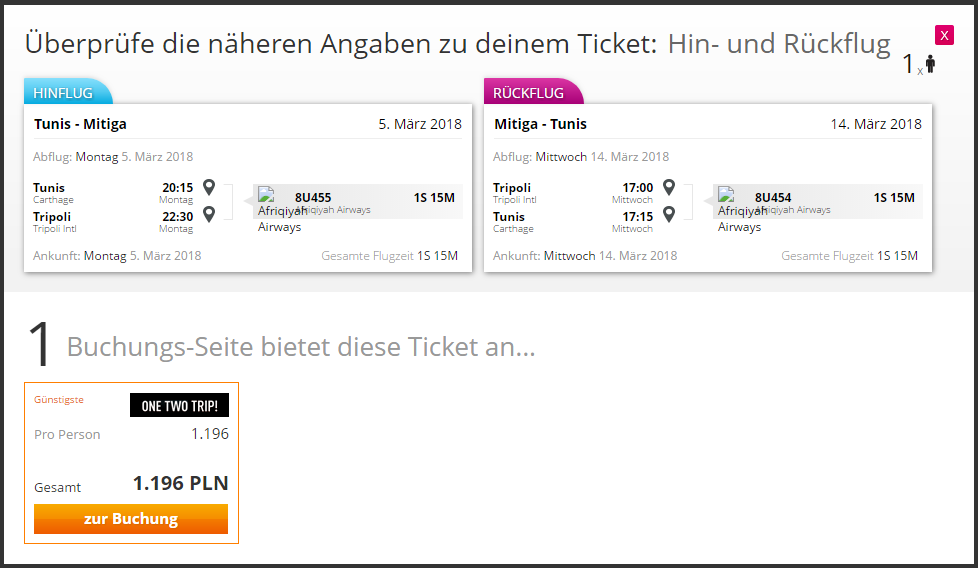Click the Mitiga - Tunis route heading
Screen dimensions: 978x568
coord(540,124)
